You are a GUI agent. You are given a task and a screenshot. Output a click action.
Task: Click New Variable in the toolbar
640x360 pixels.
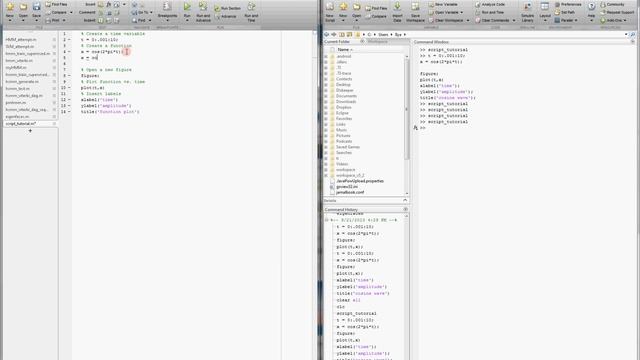click(x=443, y=4)
